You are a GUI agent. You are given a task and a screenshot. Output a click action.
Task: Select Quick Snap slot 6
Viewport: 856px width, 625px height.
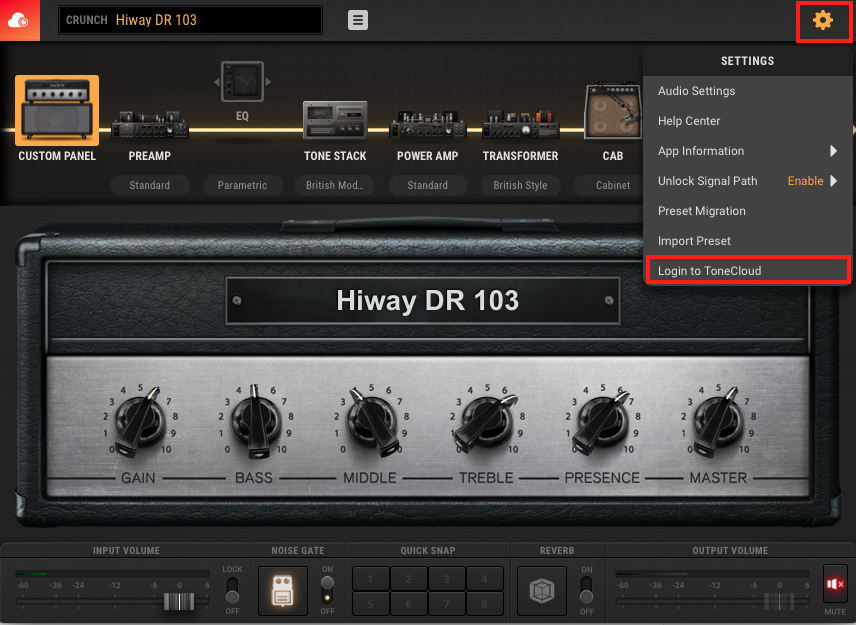click(x=408, y=604)
